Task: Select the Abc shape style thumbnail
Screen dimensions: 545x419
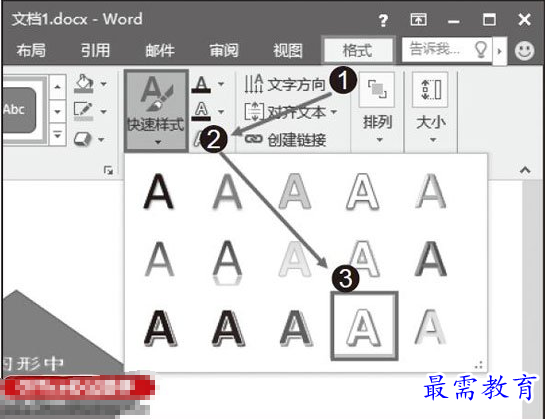Action: (x=19, y=110)
